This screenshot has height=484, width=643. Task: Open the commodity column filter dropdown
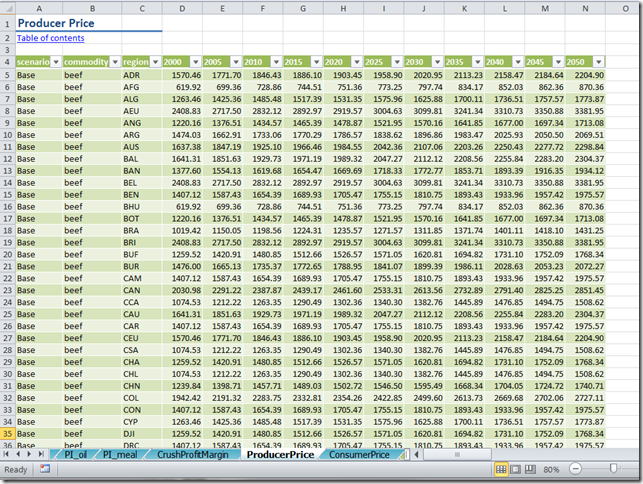114,62
